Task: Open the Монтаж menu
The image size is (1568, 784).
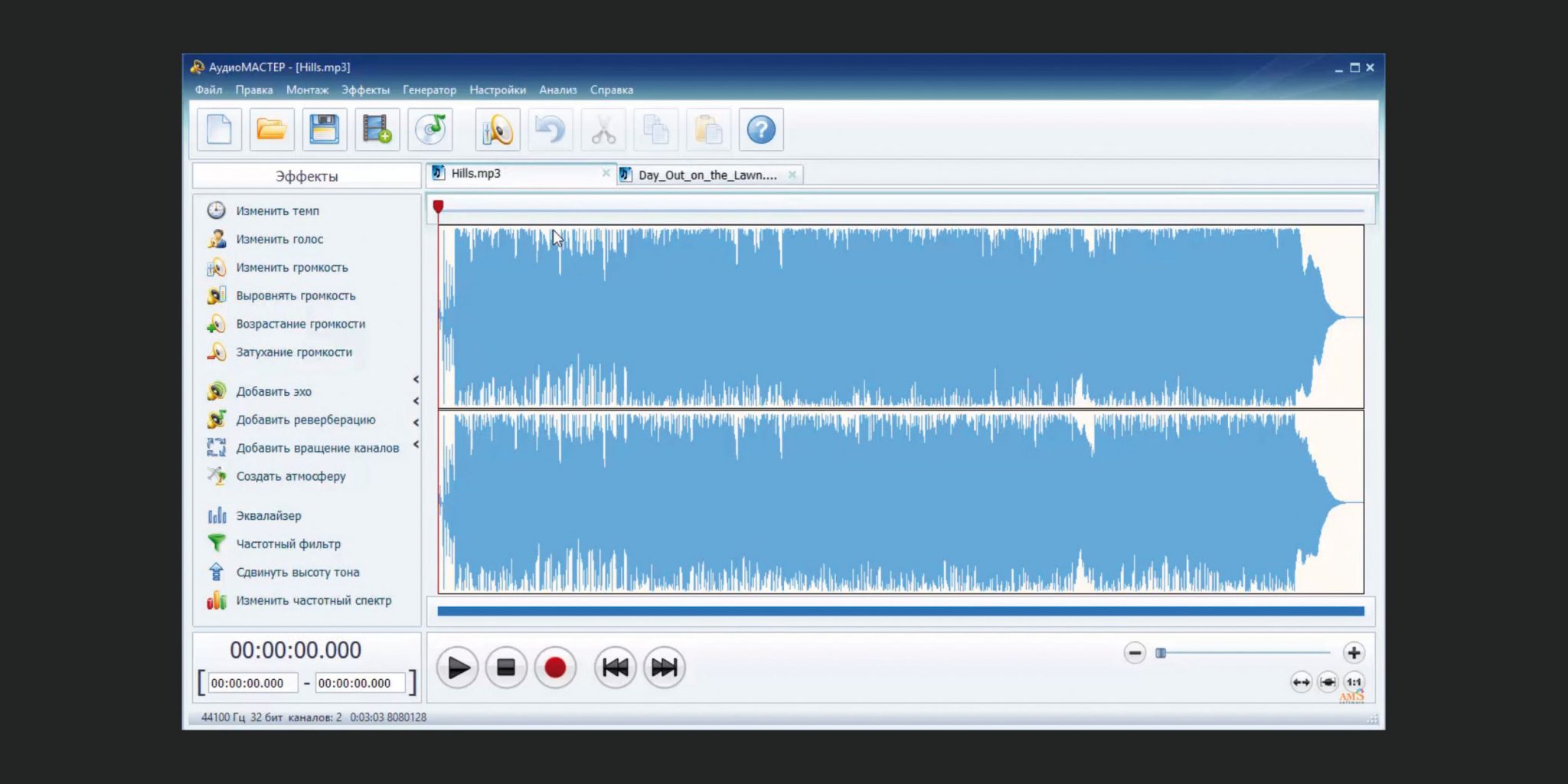Action: pos(307,90)
